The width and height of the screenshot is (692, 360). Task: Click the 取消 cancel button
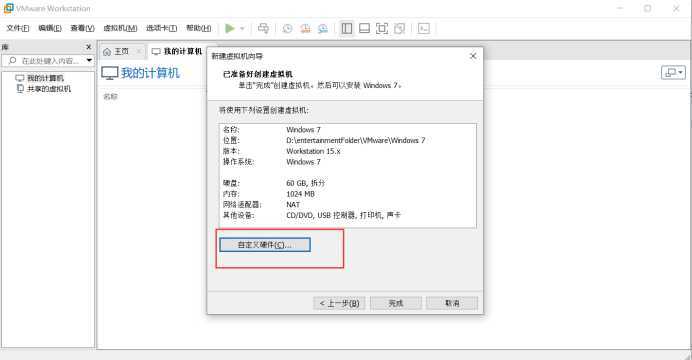pyautogui.click(x=452, y=303)
